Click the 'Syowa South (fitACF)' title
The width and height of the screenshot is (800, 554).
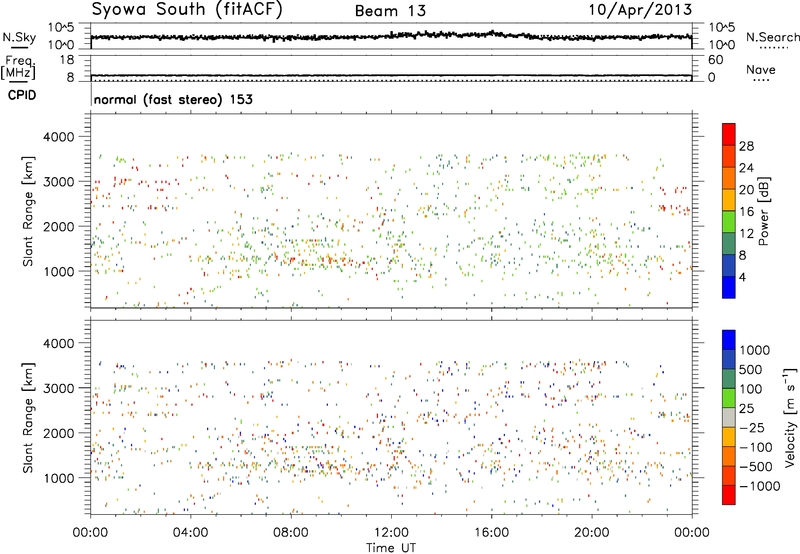(x=186, y=10)
